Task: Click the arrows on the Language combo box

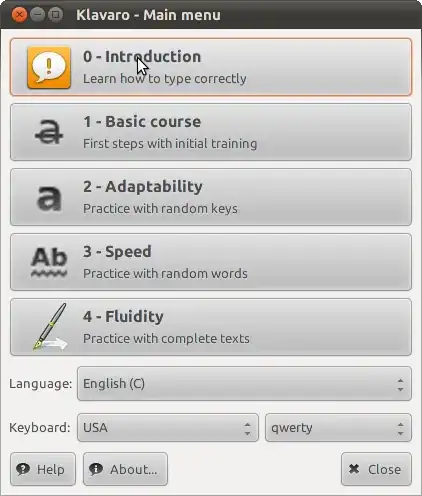Action: 400,385
